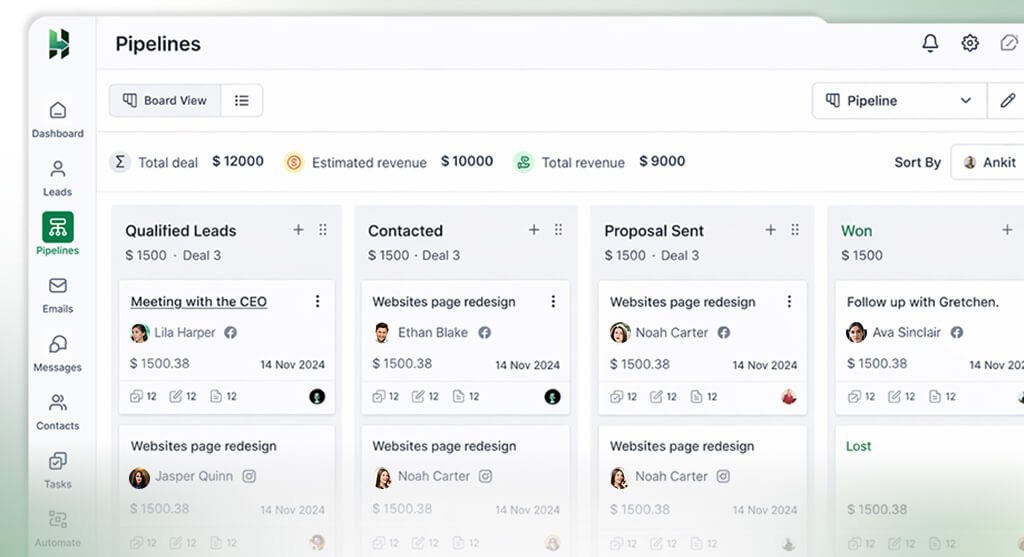Click the Facebook icon next to Ethan Blake
This screenshot has height=557, width=1024.
[484, 332]
